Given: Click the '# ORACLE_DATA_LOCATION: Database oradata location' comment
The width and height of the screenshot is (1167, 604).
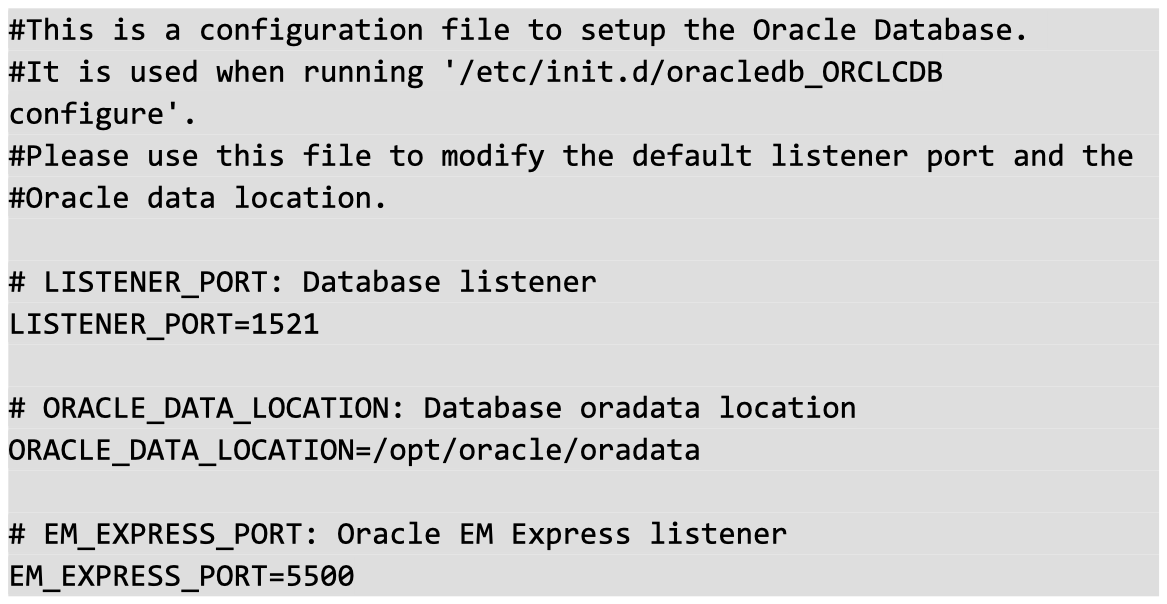Looking at the screenshot, I should [432, 408].
